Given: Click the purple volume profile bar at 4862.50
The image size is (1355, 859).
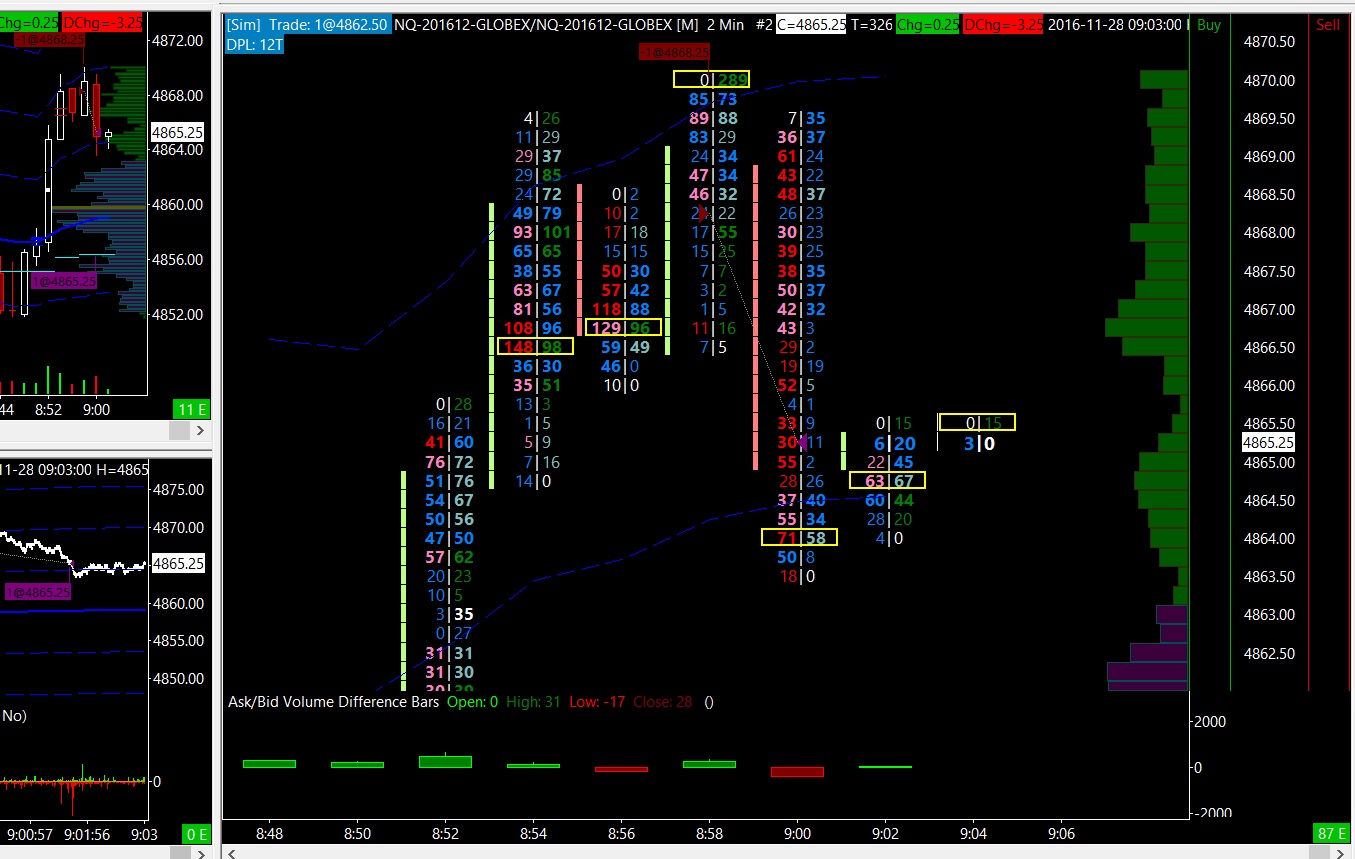Looking at the screenshot, I should click(1159, 653).
